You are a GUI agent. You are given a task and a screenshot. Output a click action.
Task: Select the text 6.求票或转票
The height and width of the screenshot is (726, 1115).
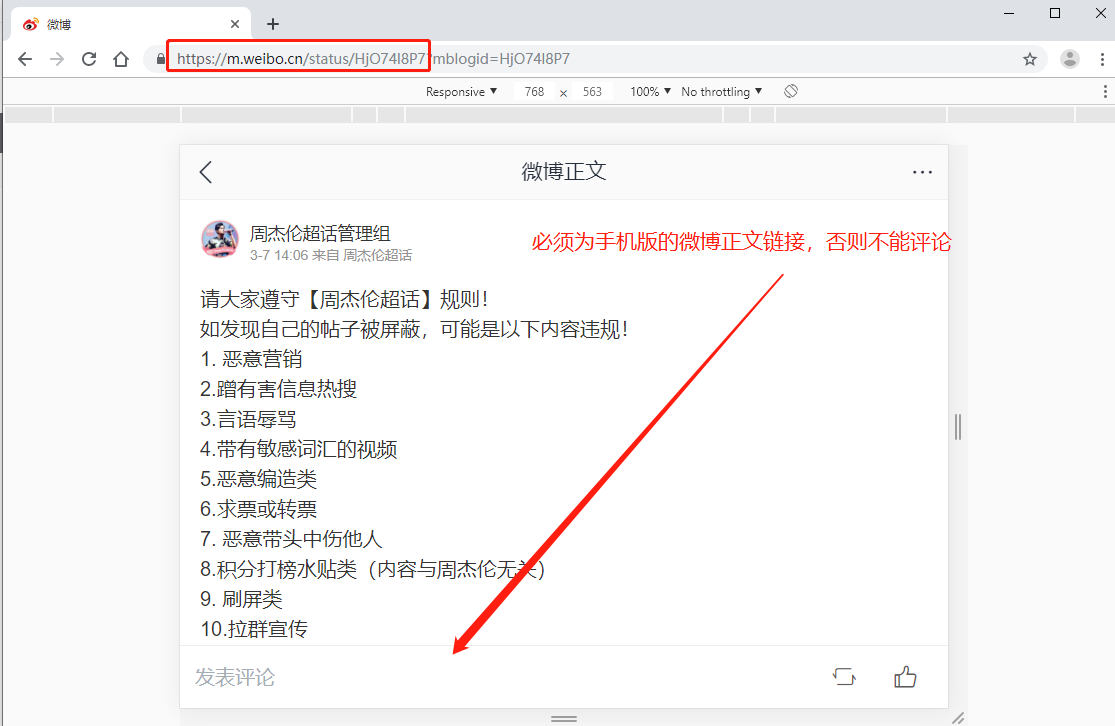(x=259, y=509)
